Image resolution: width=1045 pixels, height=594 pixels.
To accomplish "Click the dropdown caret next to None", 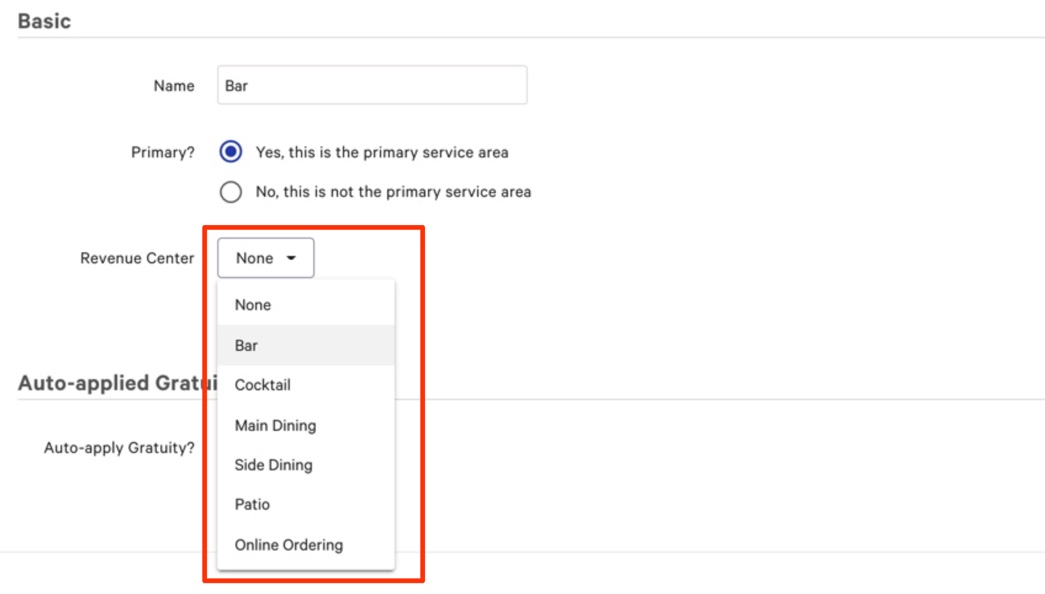I will click(x=290, y=257).
